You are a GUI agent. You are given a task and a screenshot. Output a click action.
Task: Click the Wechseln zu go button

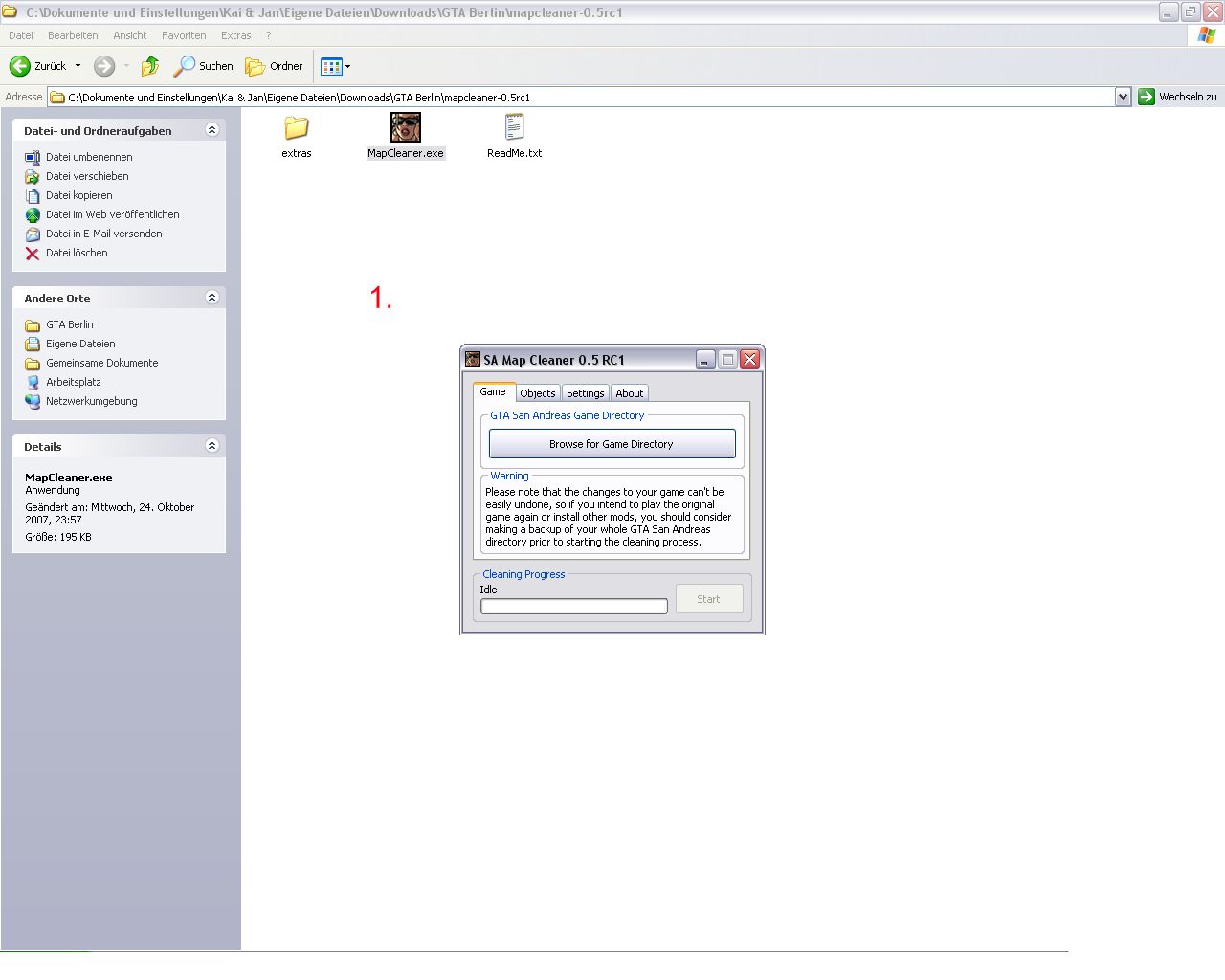(1177, 97)
